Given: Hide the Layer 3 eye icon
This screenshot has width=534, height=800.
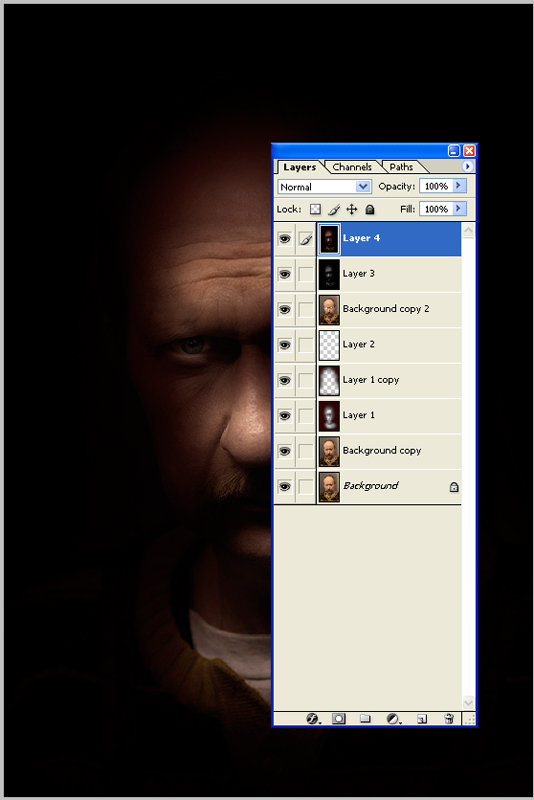Looking at the screenshot, I should [x=285, y=274].
